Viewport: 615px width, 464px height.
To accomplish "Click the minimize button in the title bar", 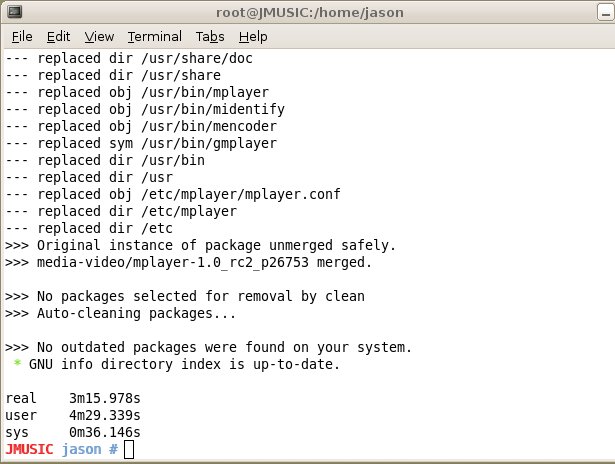I will pyautogui.click(x=606, y=12).
